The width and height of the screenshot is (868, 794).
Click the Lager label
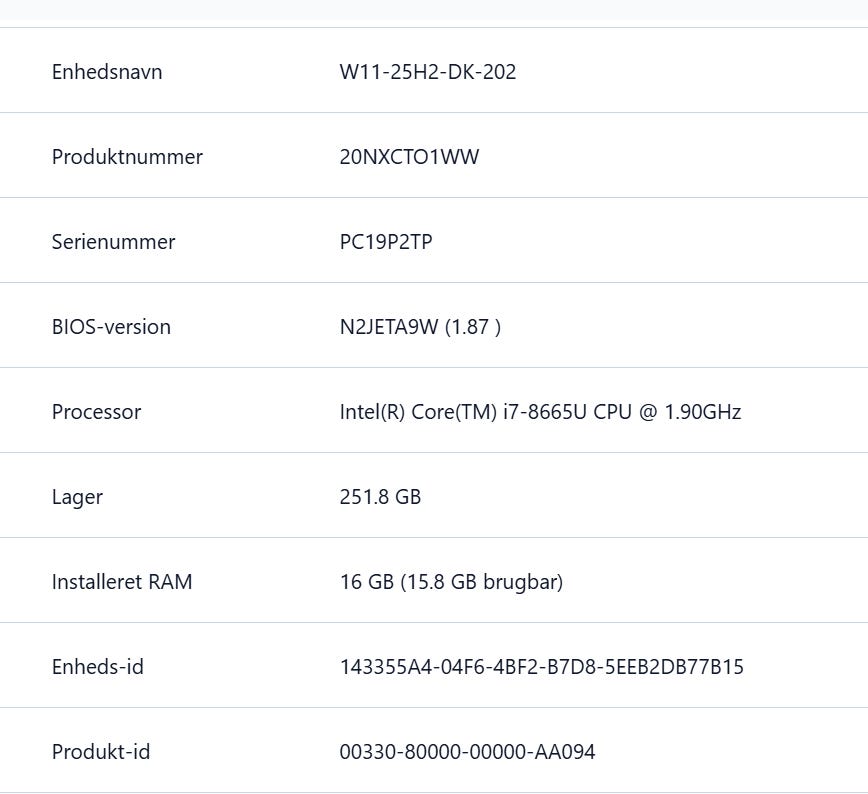(x=77, y=497)
